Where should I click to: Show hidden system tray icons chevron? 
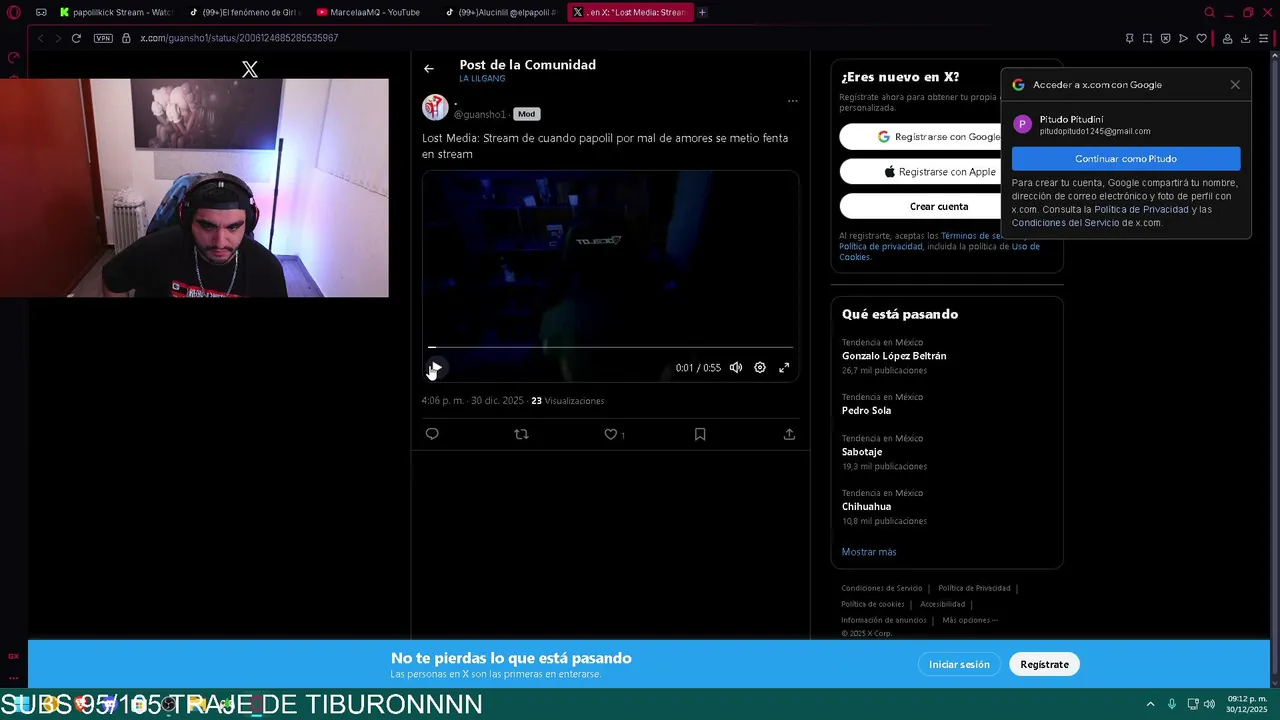[1150, 704]
